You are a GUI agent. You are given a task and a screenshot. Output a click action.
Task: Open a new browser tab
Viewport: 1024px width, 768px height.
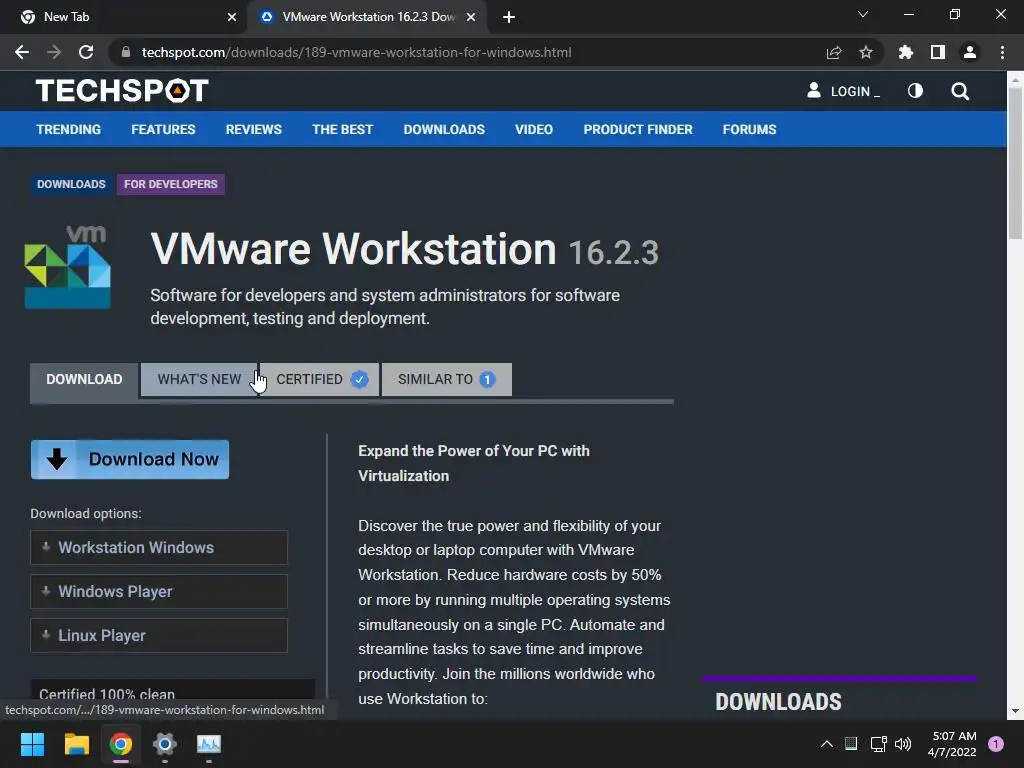point(509,17)
